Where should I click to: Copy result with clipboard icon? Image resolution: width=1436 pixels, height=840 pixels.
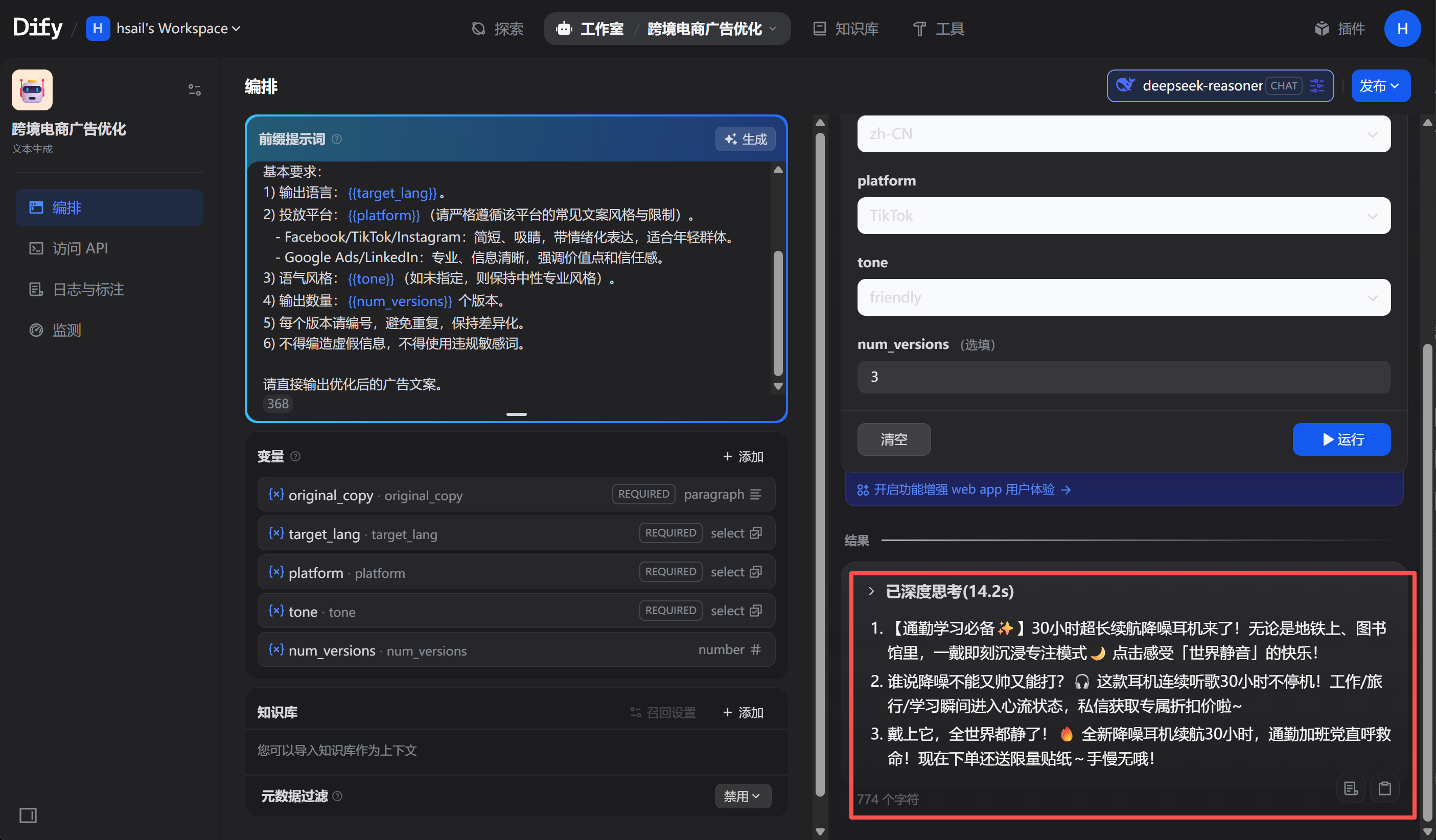coord(1385,788)
